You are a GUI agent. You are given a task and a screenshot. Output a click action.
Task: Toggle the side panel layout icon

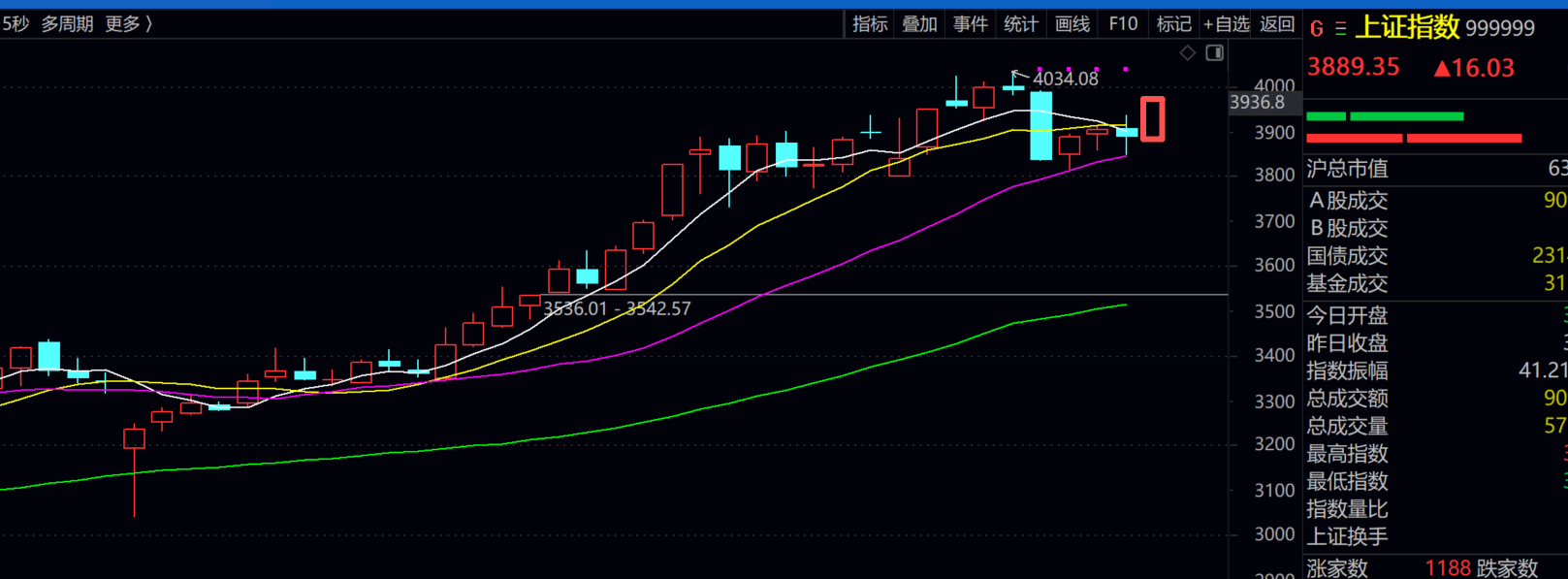[x=1214, y=53]
